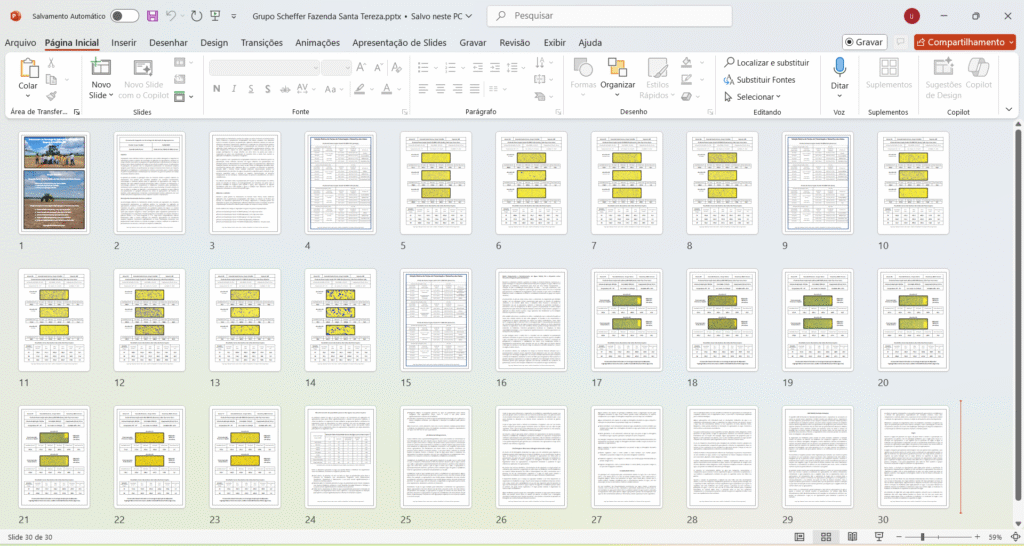Click Slide Sorter view icon in status bar
1024x546 pixels.
pos(826,537)
